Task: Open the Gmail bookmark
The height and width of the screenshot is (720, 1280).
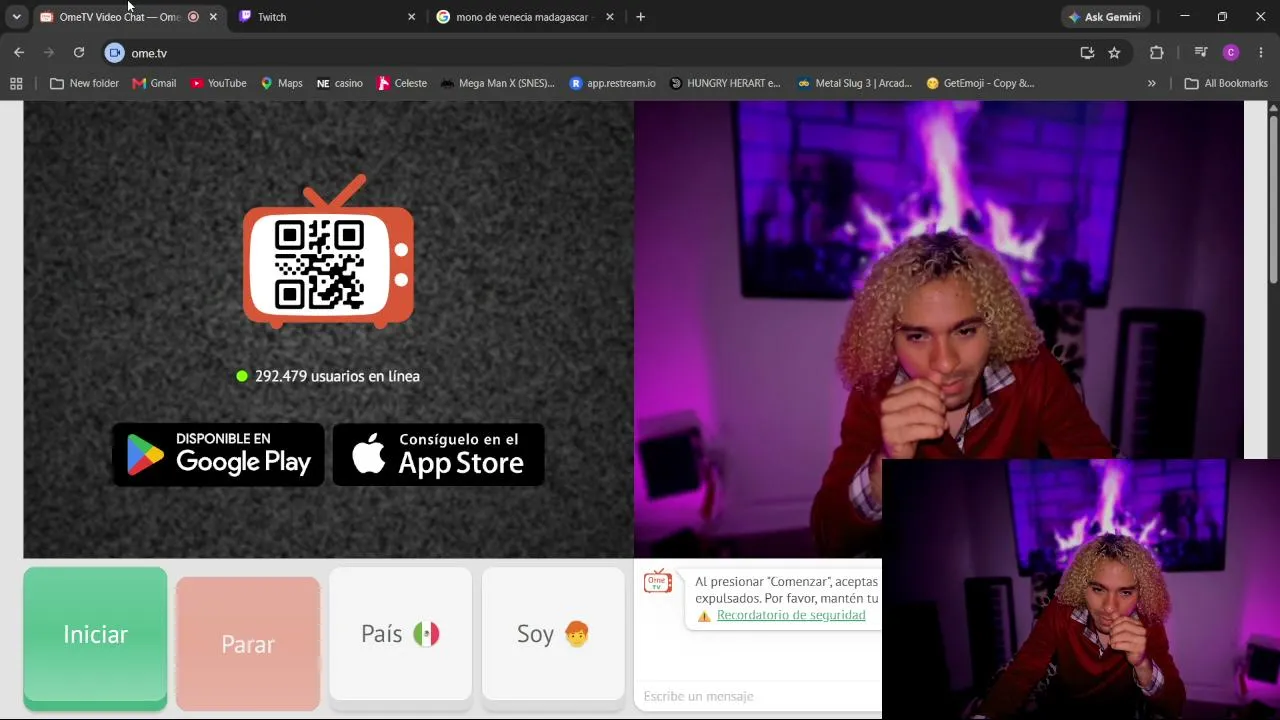Action: point(154,83)
